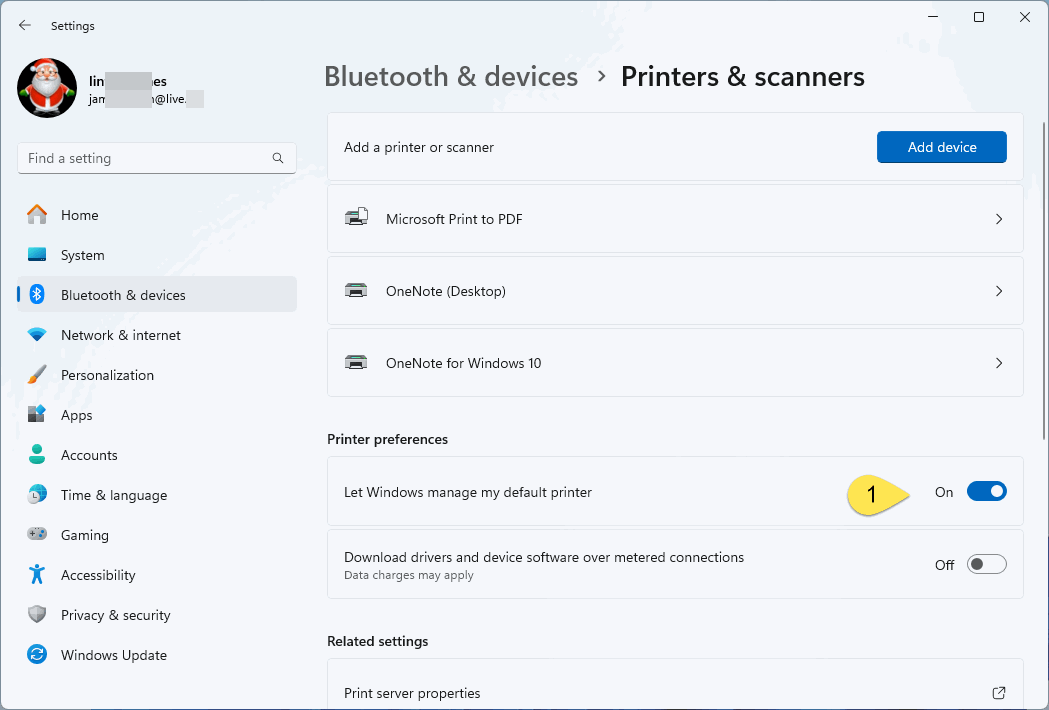Viewport: 1049px width, 710px height.
Task: Click the Apps icon in sidebar
Action: point(37,415)
